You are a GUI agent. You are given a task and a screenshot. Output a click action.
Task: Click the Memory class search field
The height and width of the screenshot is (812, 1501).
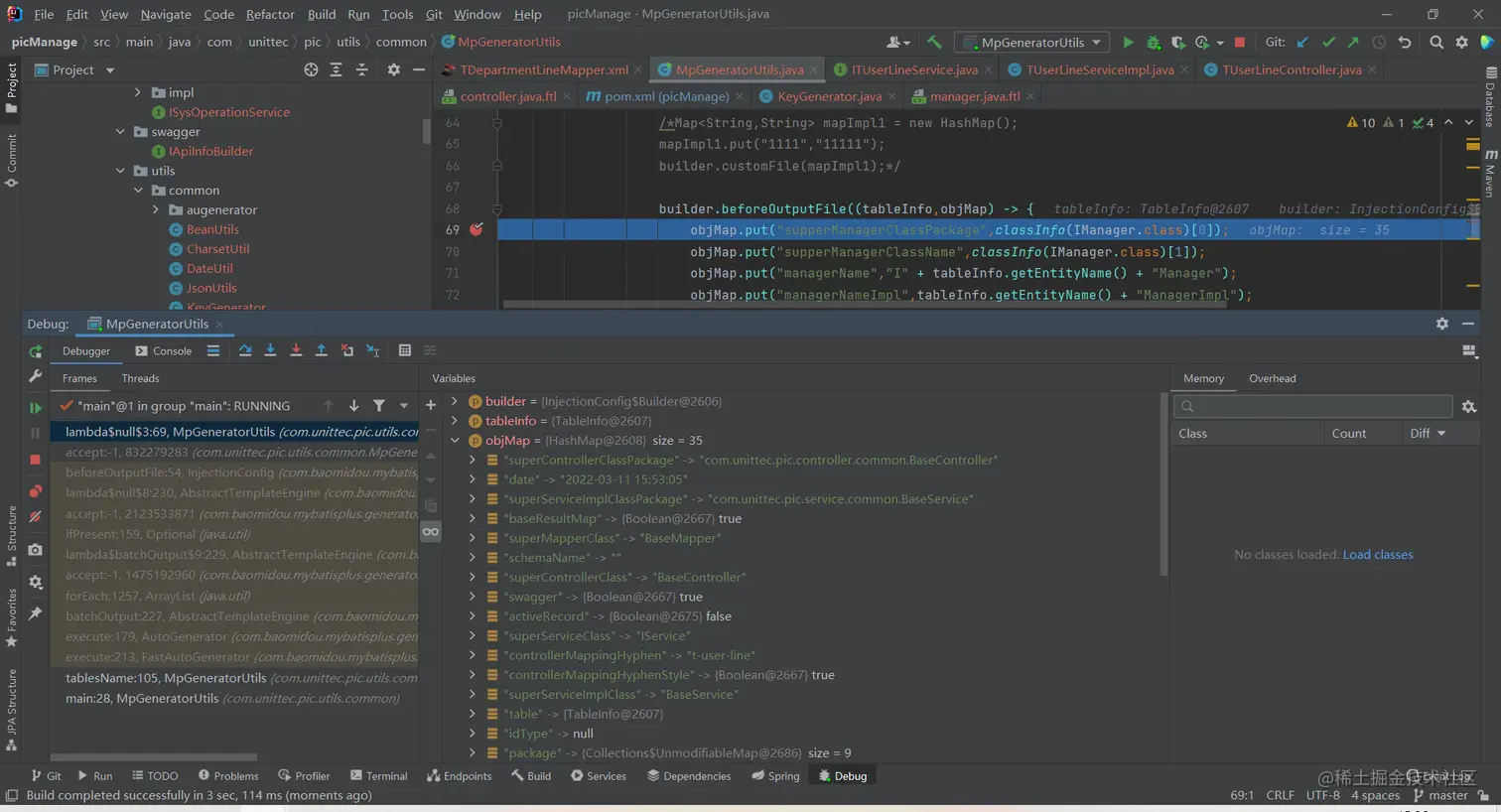pos(1312,406)
